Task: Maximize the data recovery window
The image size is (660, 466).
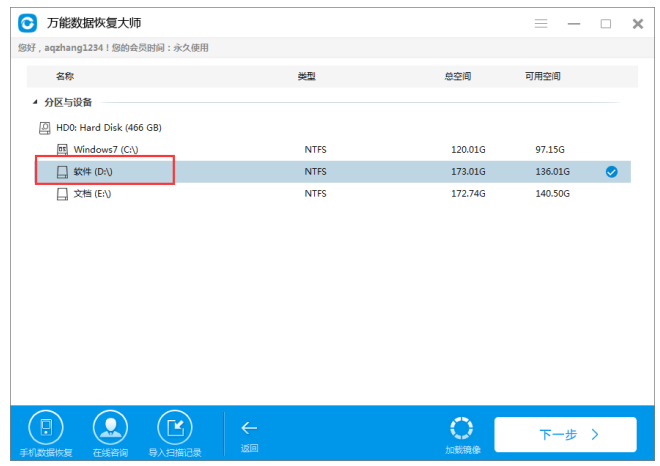Action: coord(606,24)
